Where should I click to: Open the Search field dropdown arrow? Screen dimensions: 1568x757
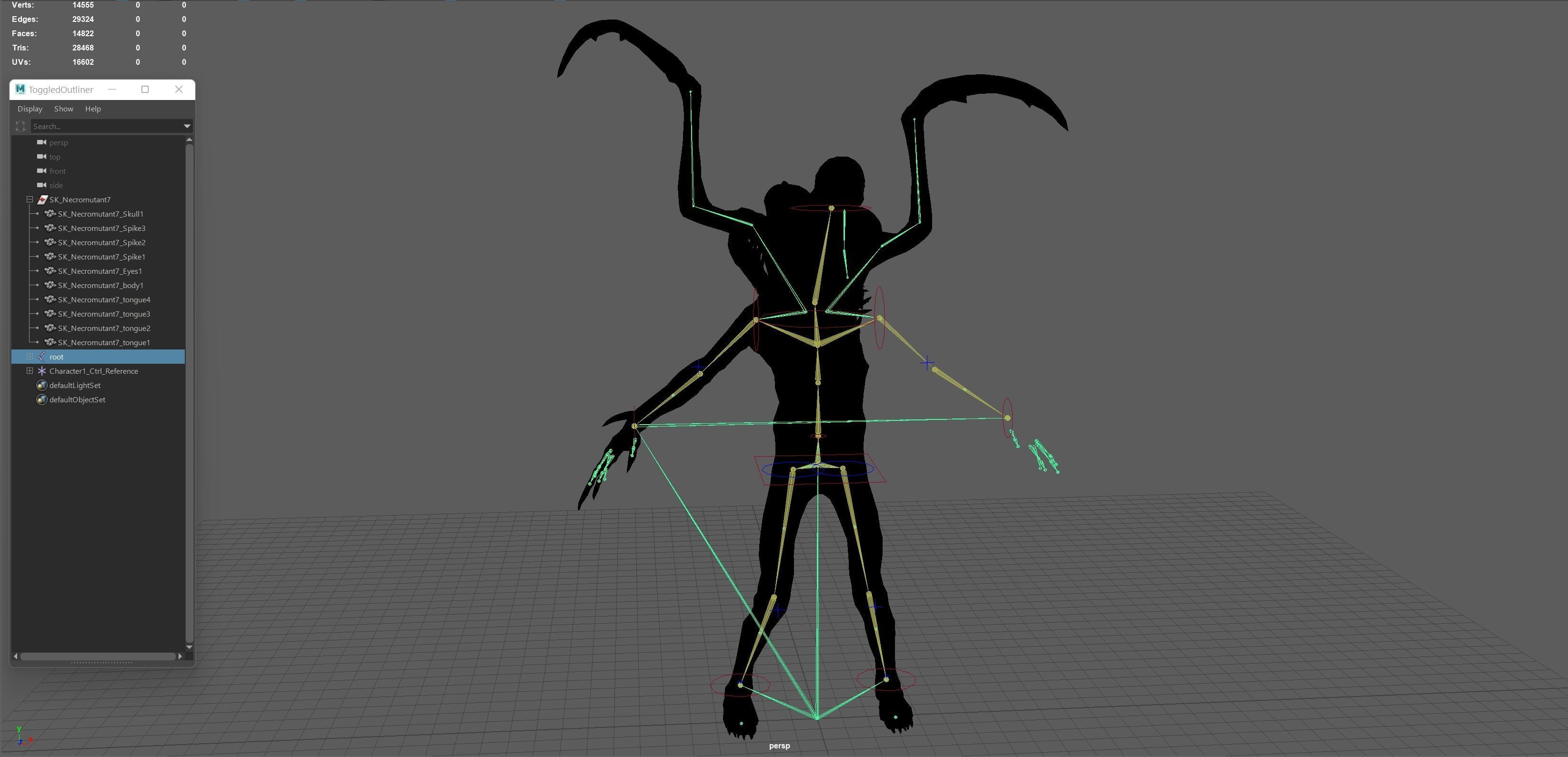187,126
